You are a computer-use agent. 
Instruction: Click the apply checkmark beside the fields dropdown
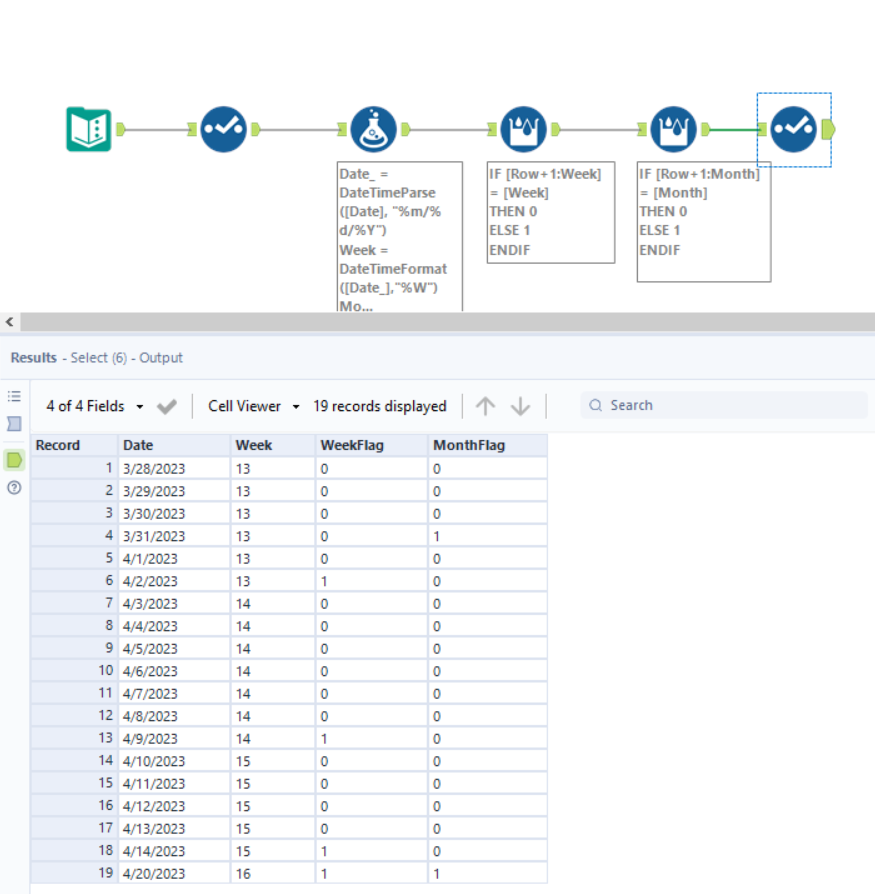click(166, 406)
